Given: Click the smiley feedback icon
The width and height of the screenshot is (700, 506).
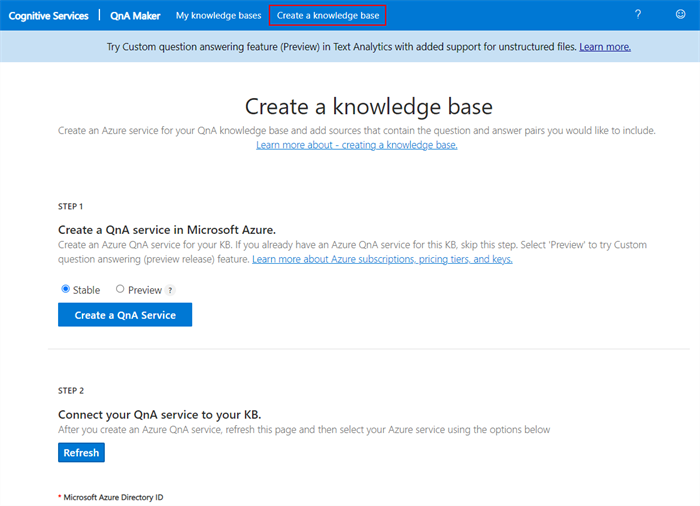Looking at the screenshot, I should 680,14.
